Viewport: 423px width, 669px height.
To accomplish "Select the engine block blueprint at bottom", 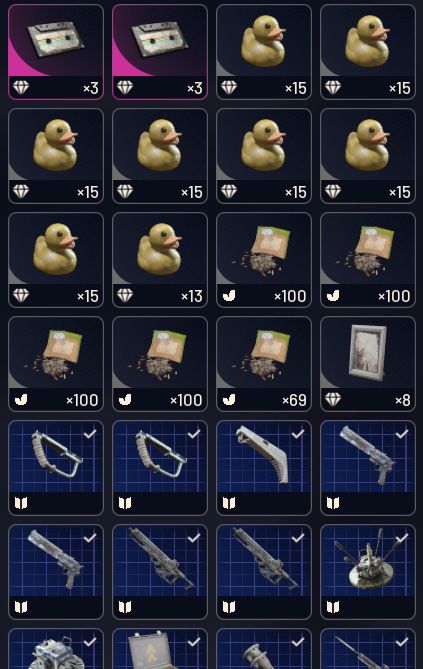I will click(56, 649).
